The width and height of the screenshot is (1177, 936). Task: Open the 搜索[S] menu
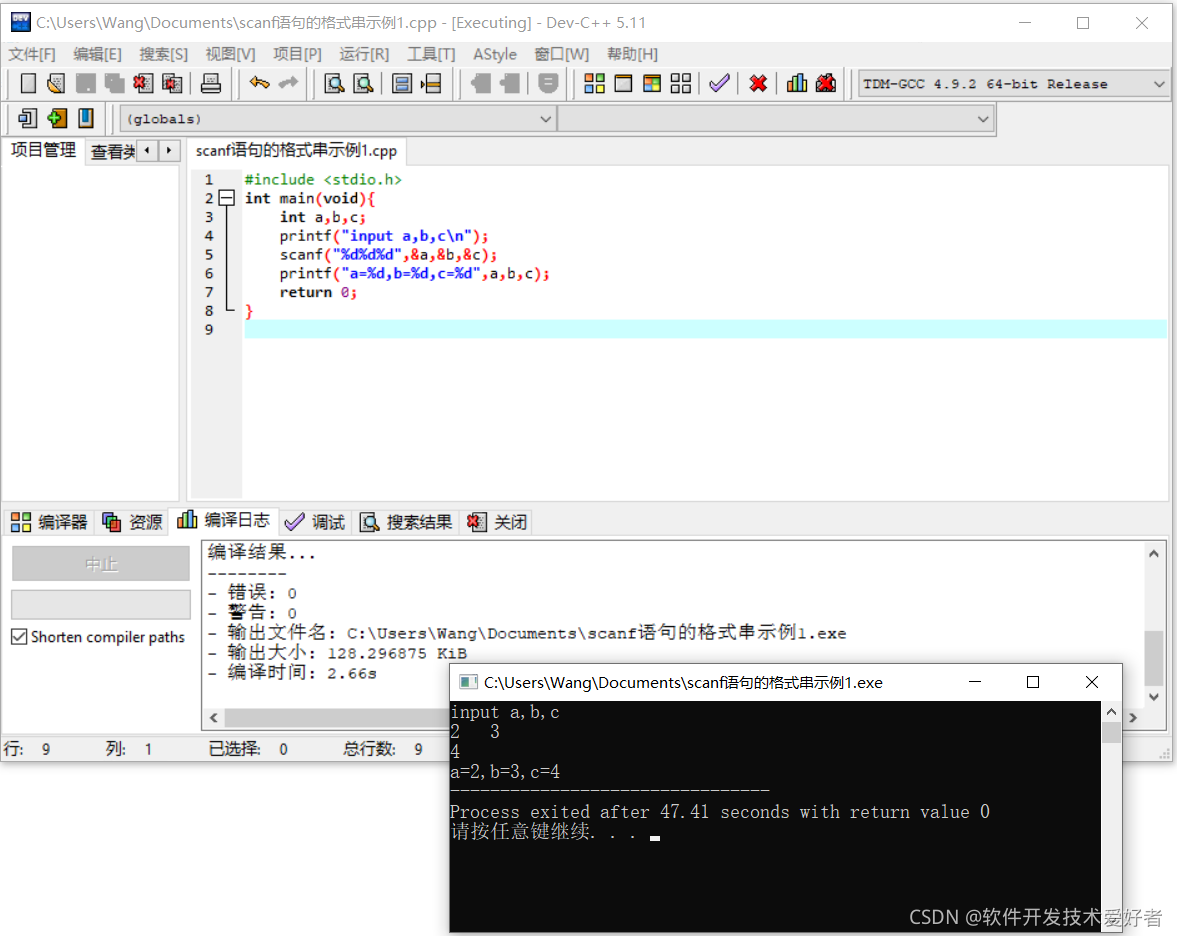click(x=164, y=54)
